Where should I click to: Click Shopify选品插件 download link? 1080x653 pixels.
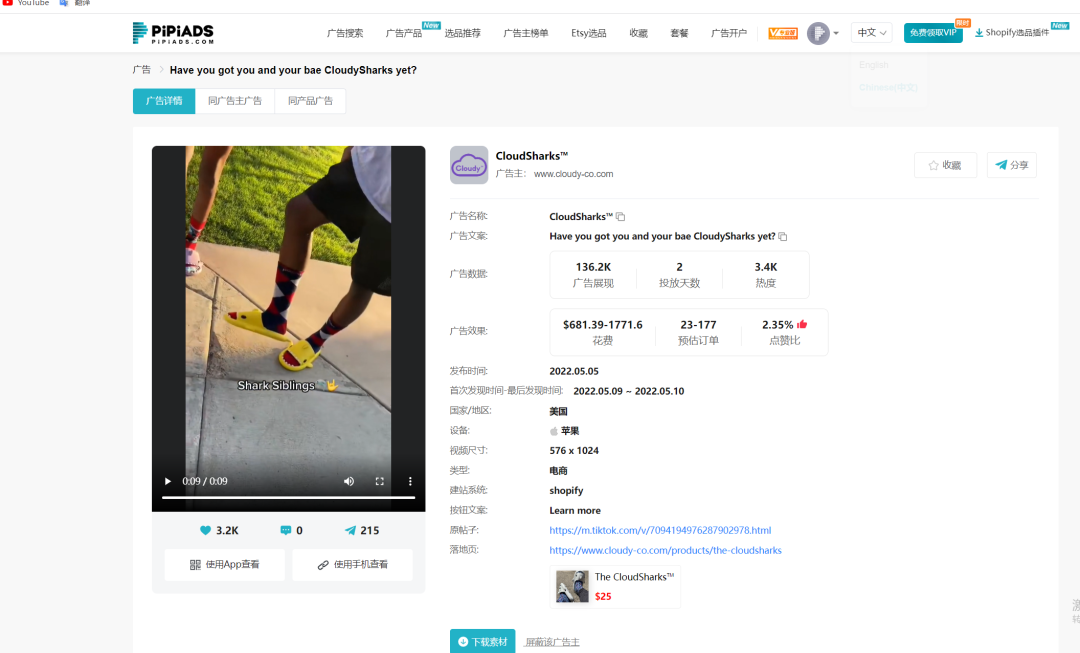tap(1012, 32)
